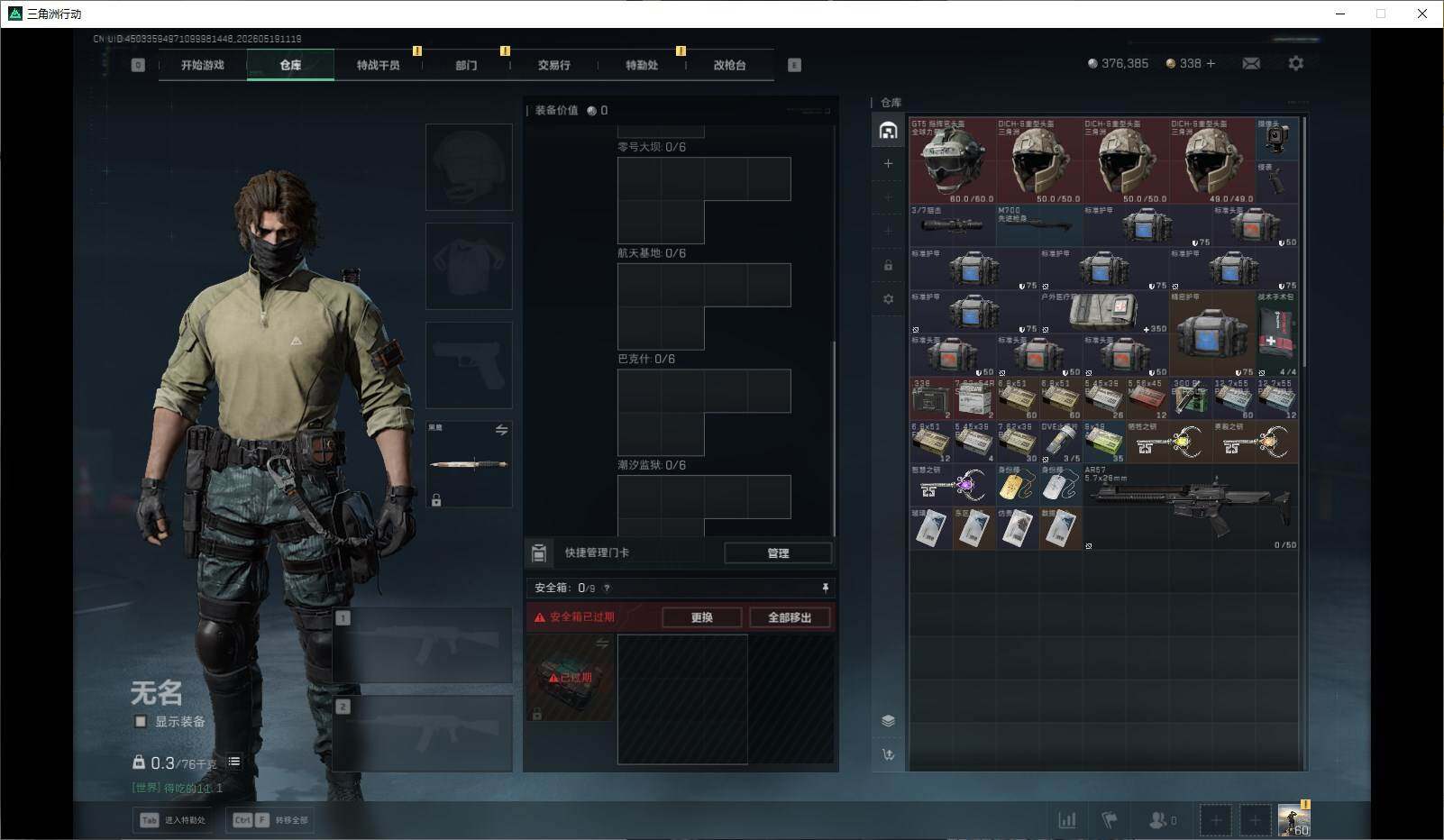The width and height of the screenshot is (1444, 840).
Task: Swap the melee knife using its arrows icon
Action: click(501, 430)
